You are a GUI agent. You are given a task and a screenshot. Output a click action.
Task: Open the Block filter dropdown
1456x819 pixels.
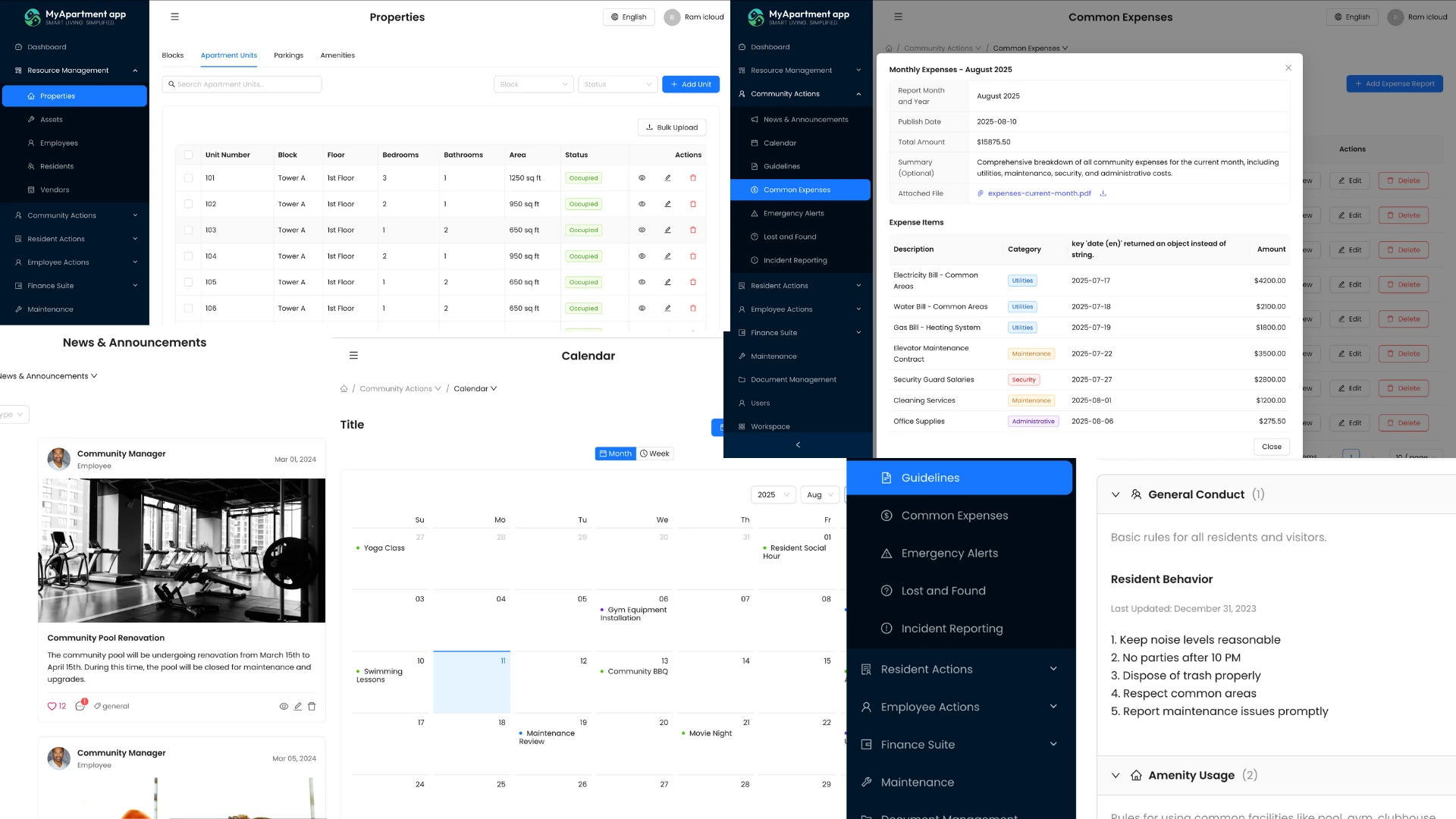(534, 84)
